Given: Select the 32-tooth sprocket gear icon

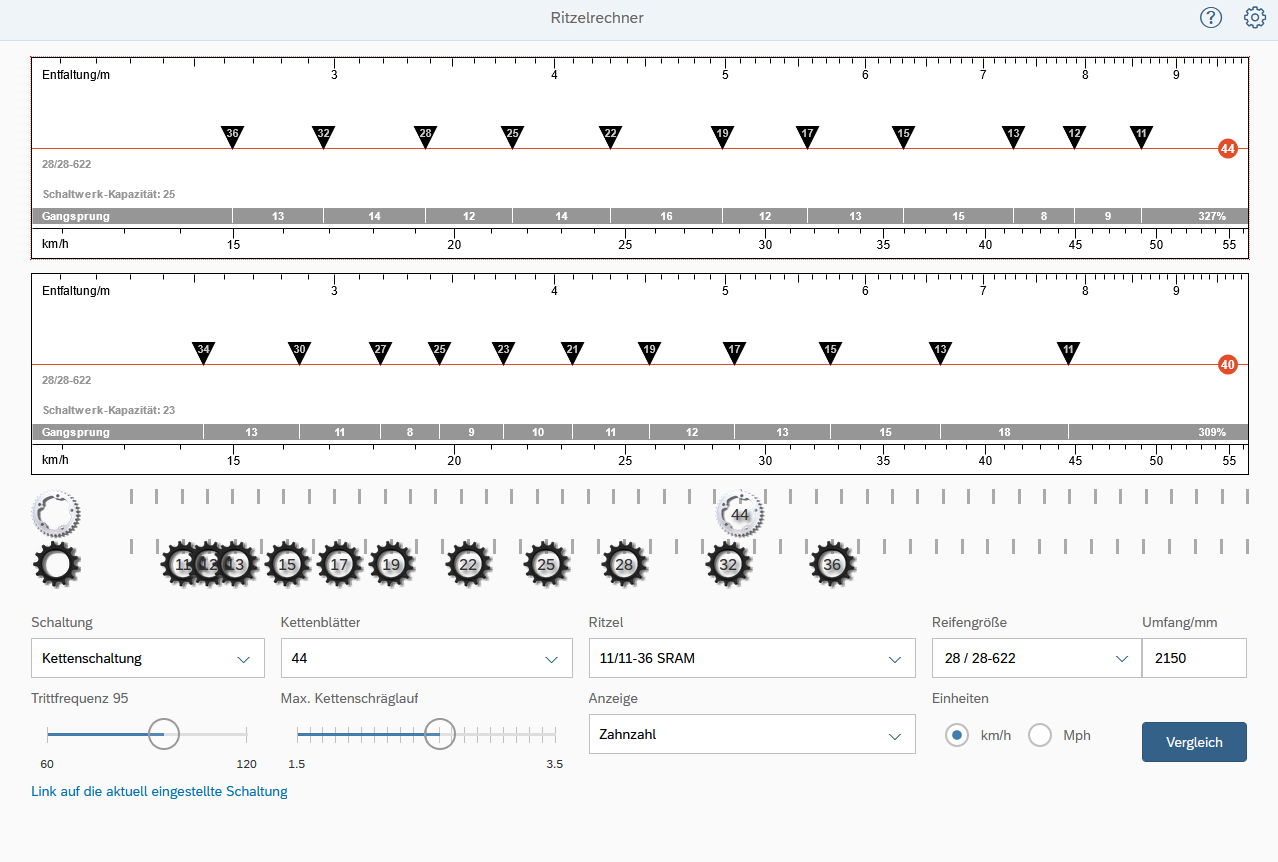Looking at the screenshot, I should tap(728, 565).
